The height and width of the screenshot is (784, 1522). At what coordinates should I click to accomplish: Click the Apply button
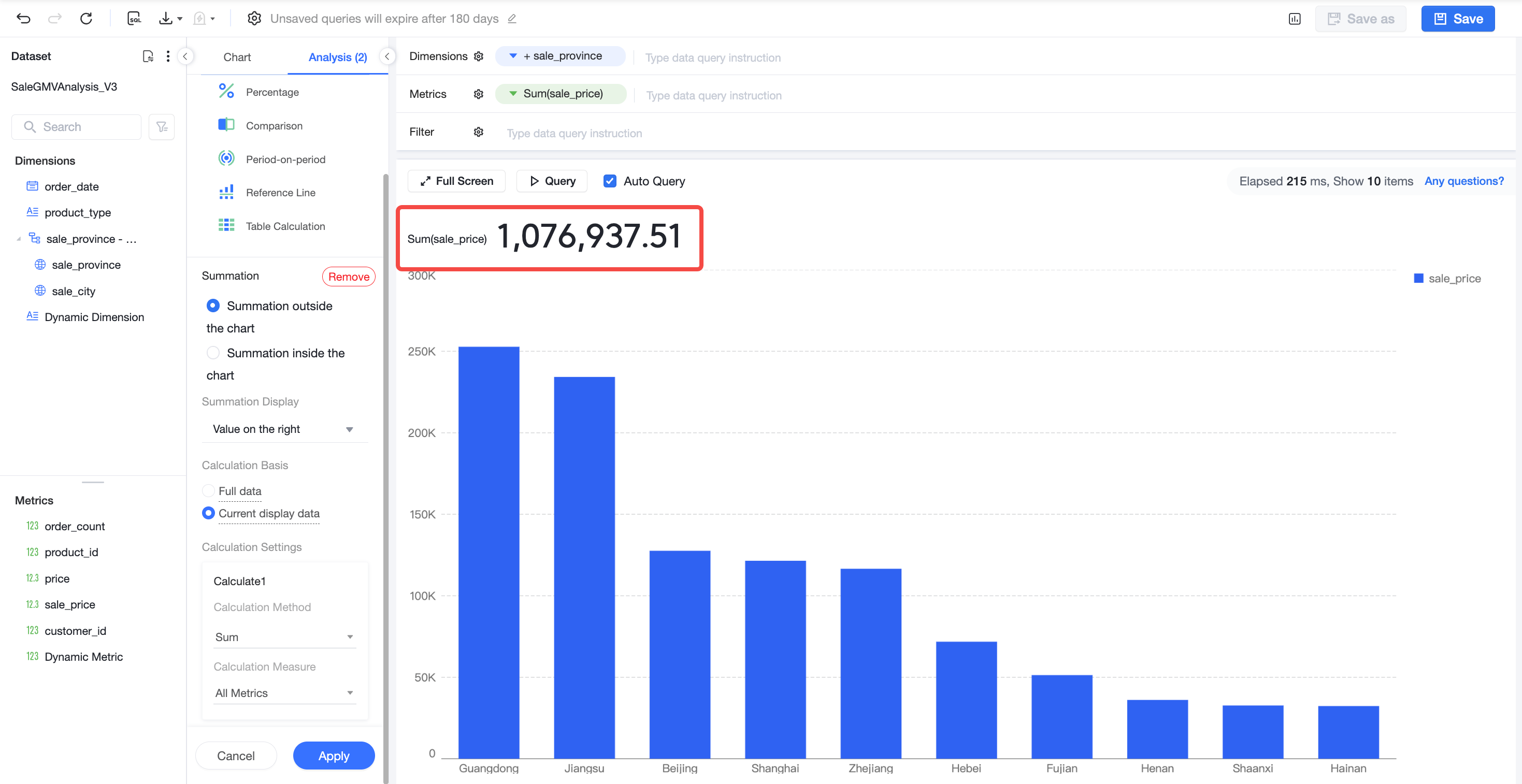point(334,756)
